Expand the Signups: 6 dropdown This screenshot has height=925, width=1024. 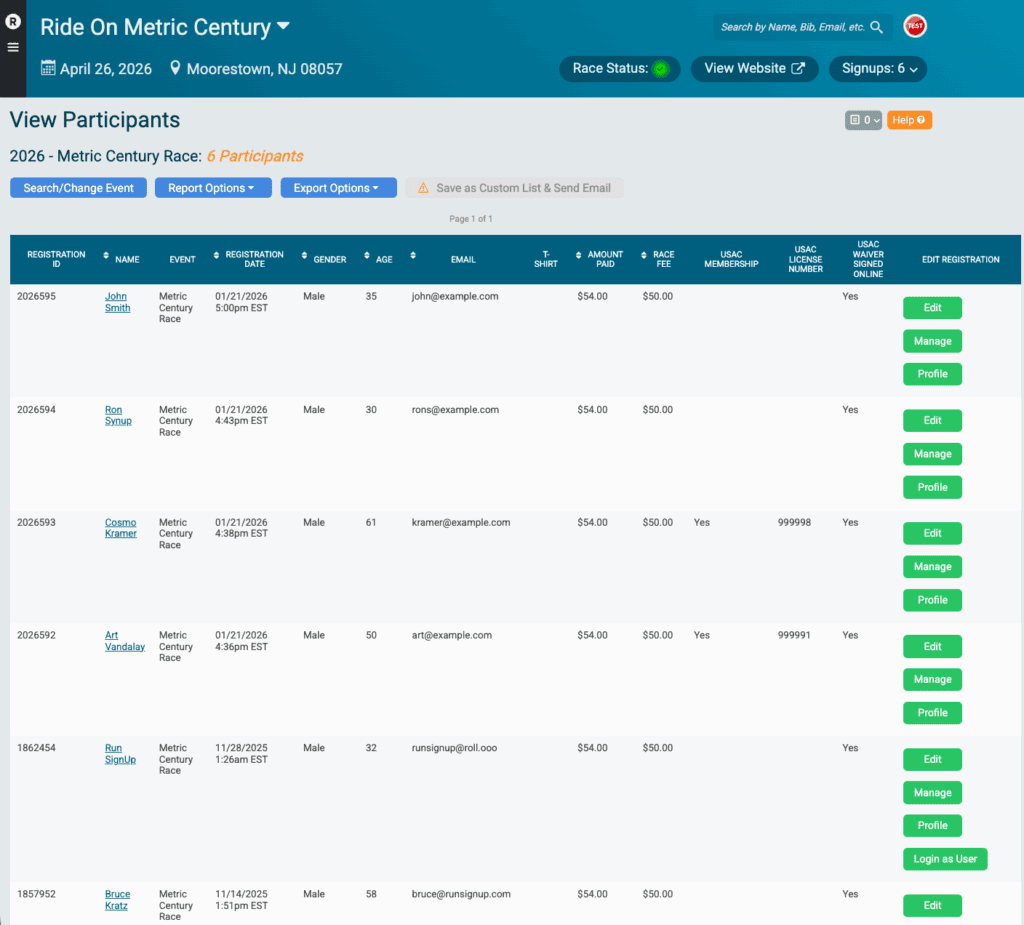point(877,69)
